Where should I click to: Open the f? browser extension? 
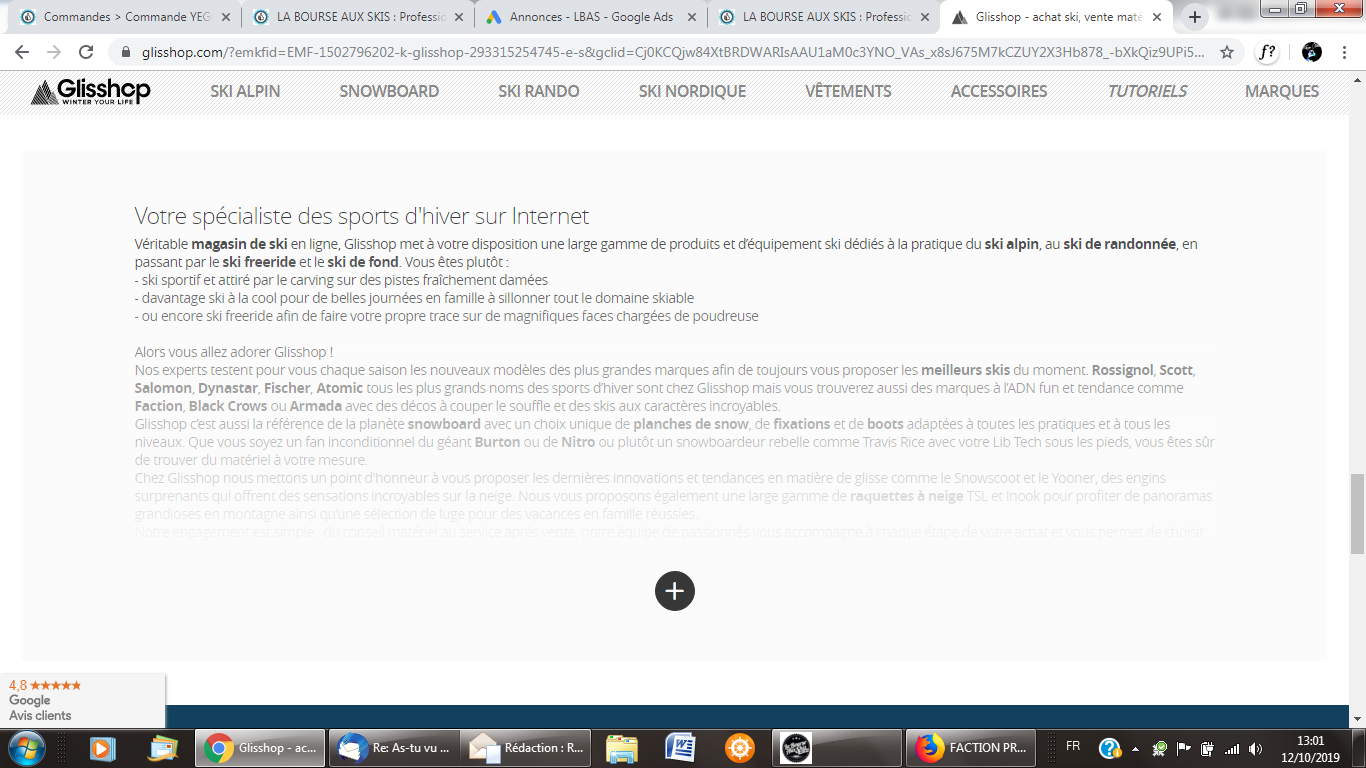point(1267,53)
